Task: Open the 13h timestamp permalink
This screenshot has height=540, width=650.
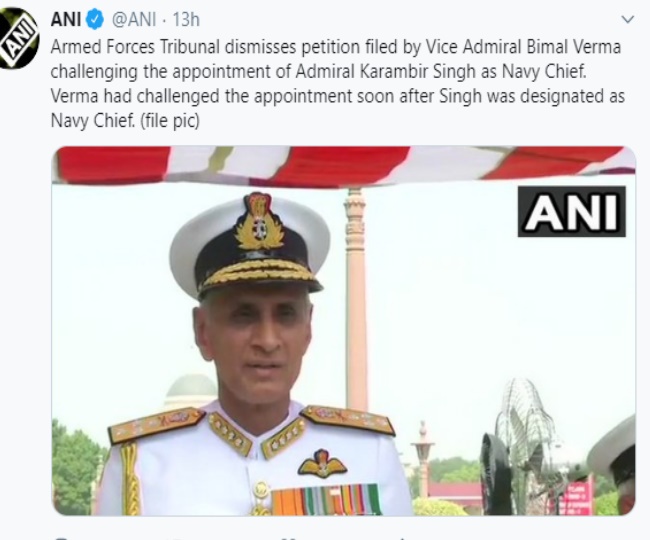Action: (186, 20)
